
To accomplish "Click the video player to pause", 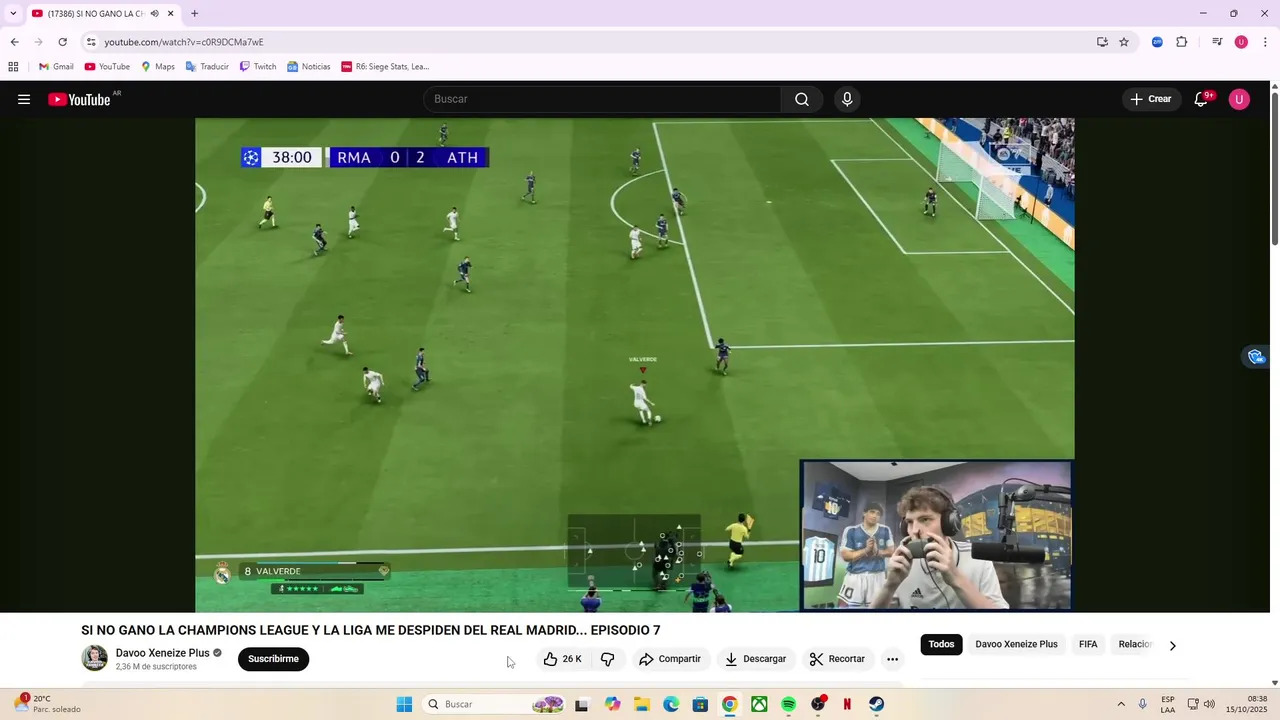I will pos(635,365).
